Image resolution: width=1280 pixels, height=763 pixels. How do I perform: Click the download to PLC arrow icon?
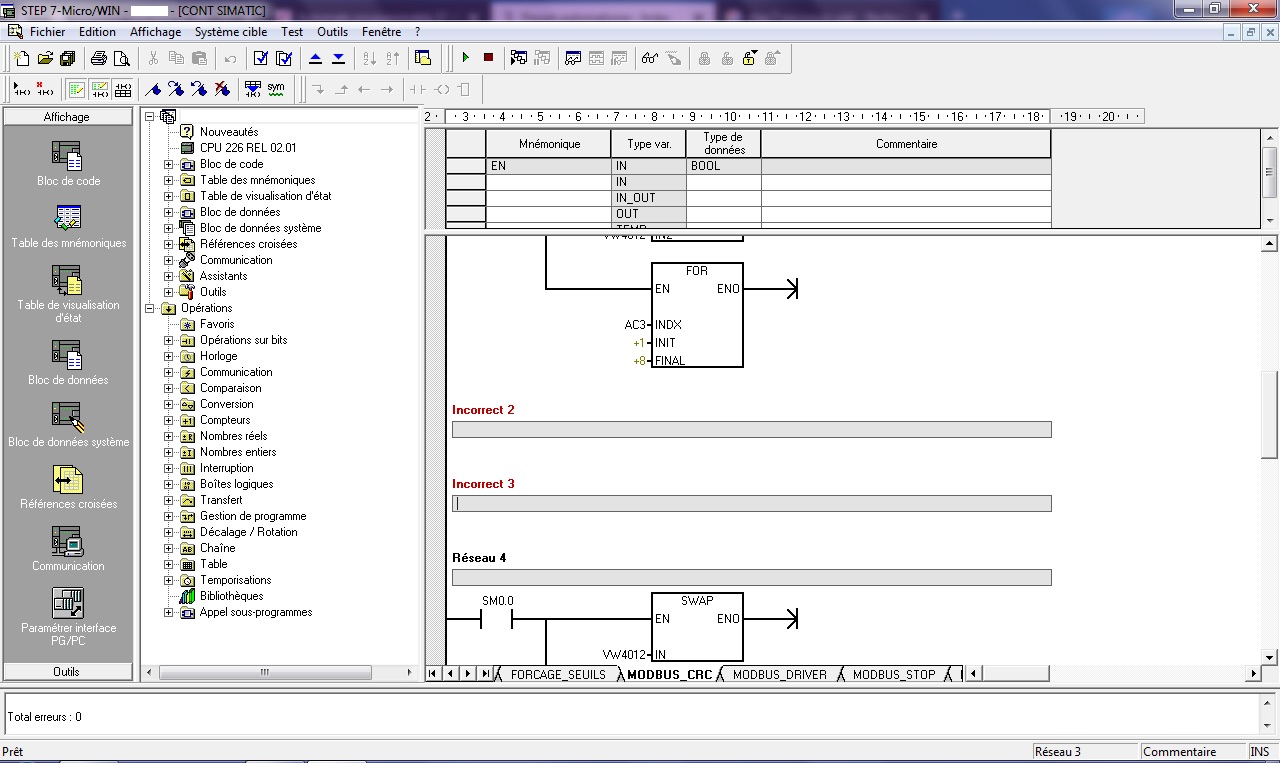pos(338,58)
